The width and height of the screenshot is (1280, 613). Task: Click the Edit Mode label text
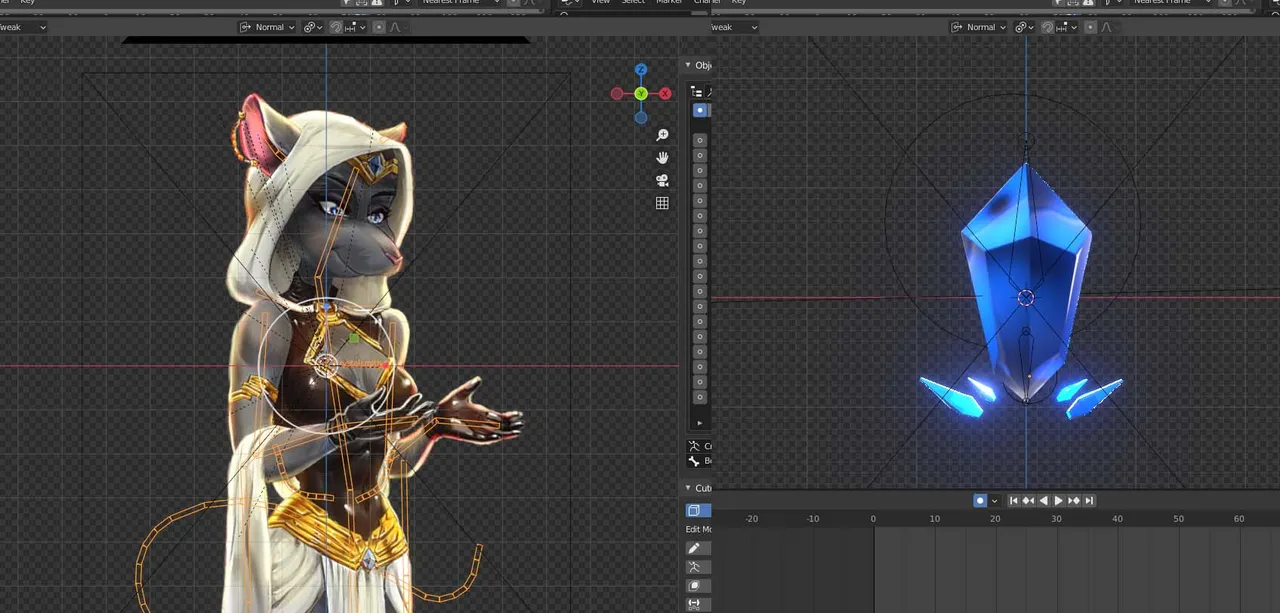pyautogui.click(x=698, y=529)
